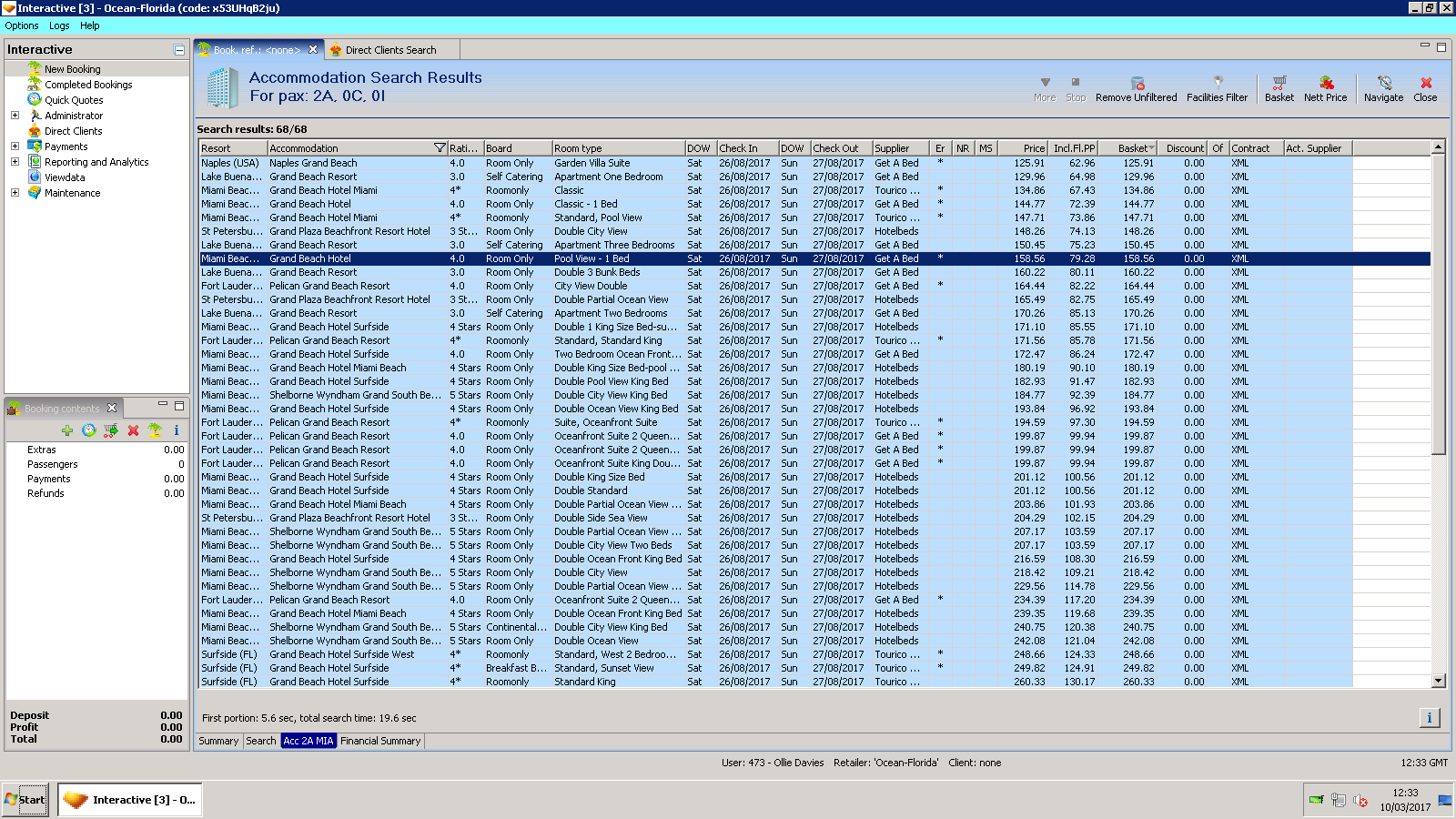The image size is (1456, 819).
Task: Sort results by Check In column header
Action: pyautogui.click(x=747, y=148)
